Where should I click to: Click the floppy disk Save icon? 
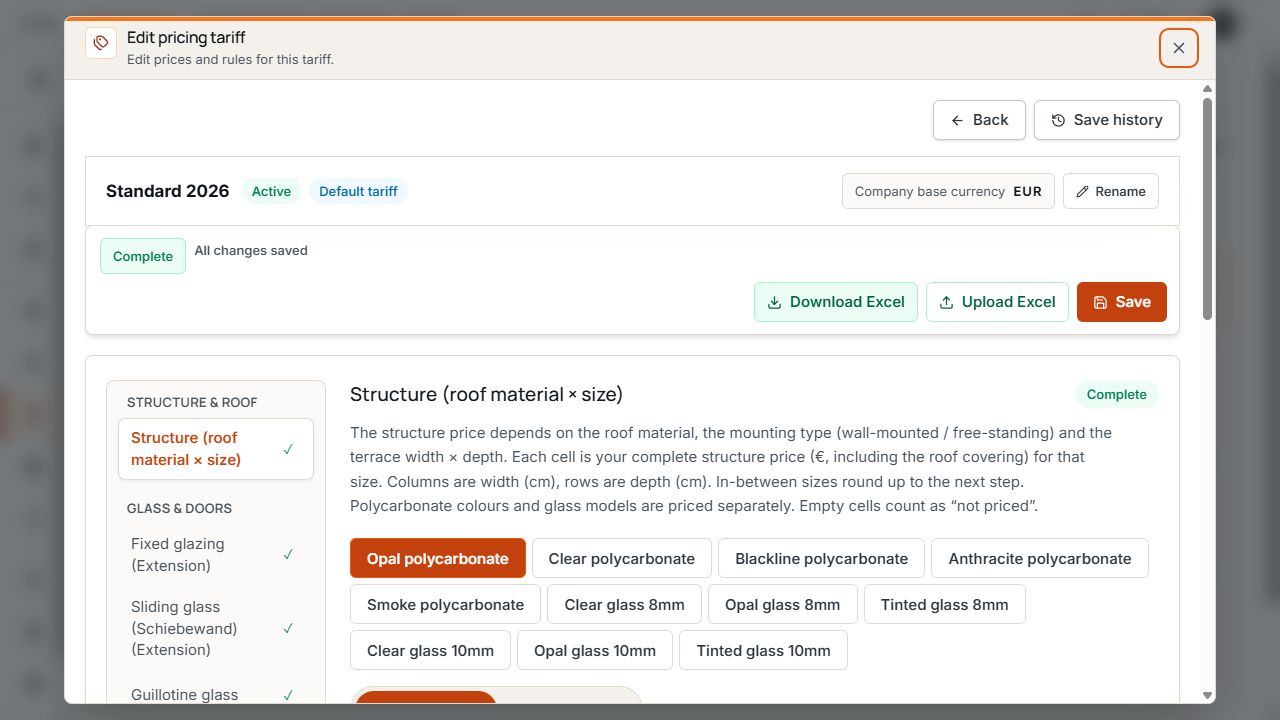(1100, 302)
